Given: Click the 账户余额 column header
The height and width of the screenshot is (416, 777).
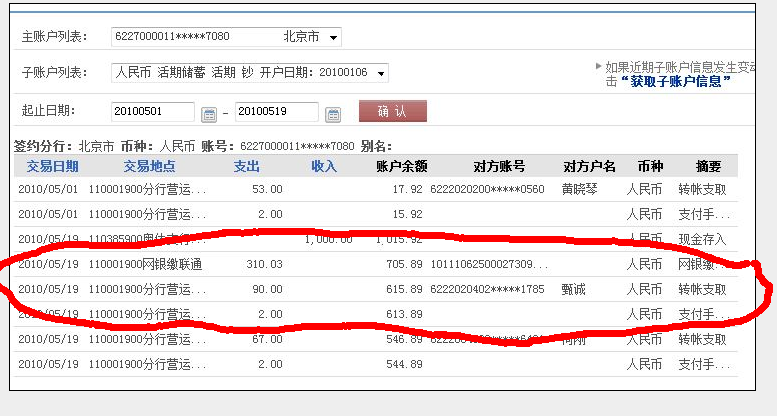Looking at the screenshot, I should coord(401,166).
